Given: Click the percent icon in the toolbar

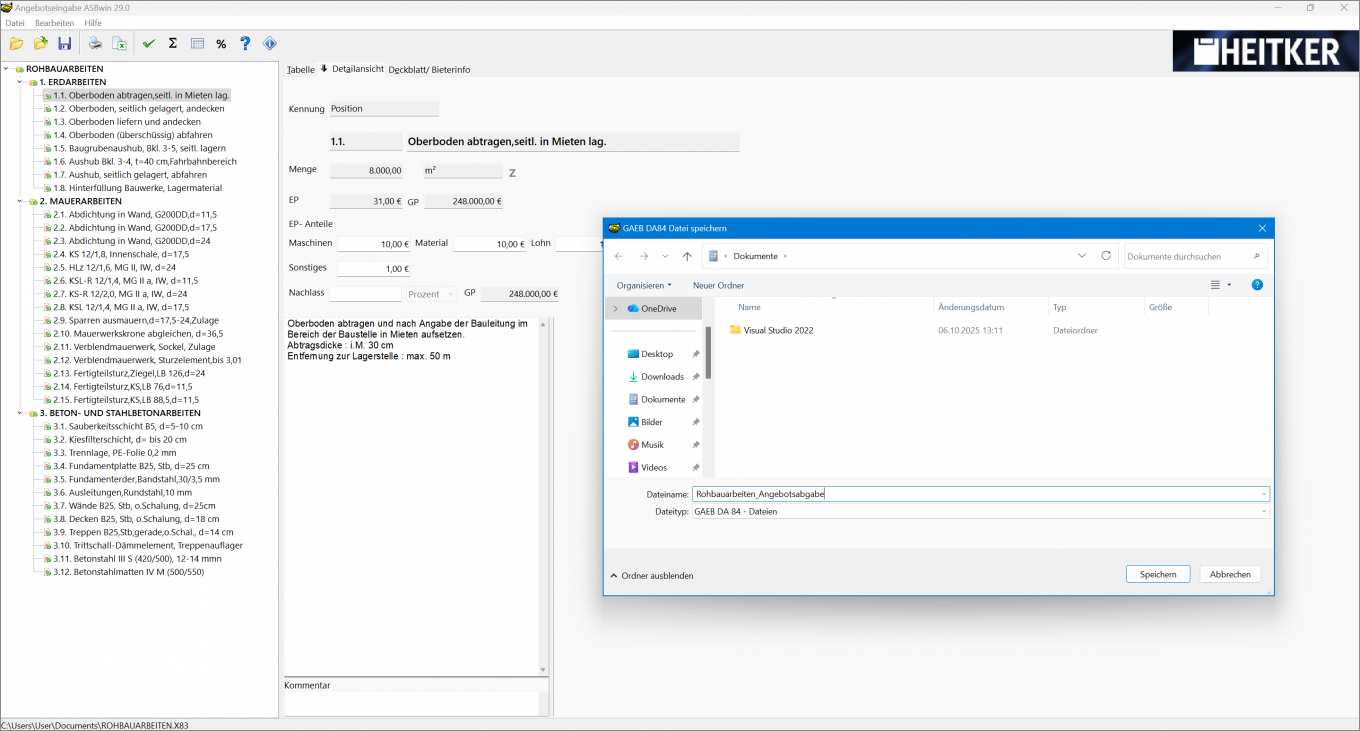Looking at the screenshot, I should (220, 43).
